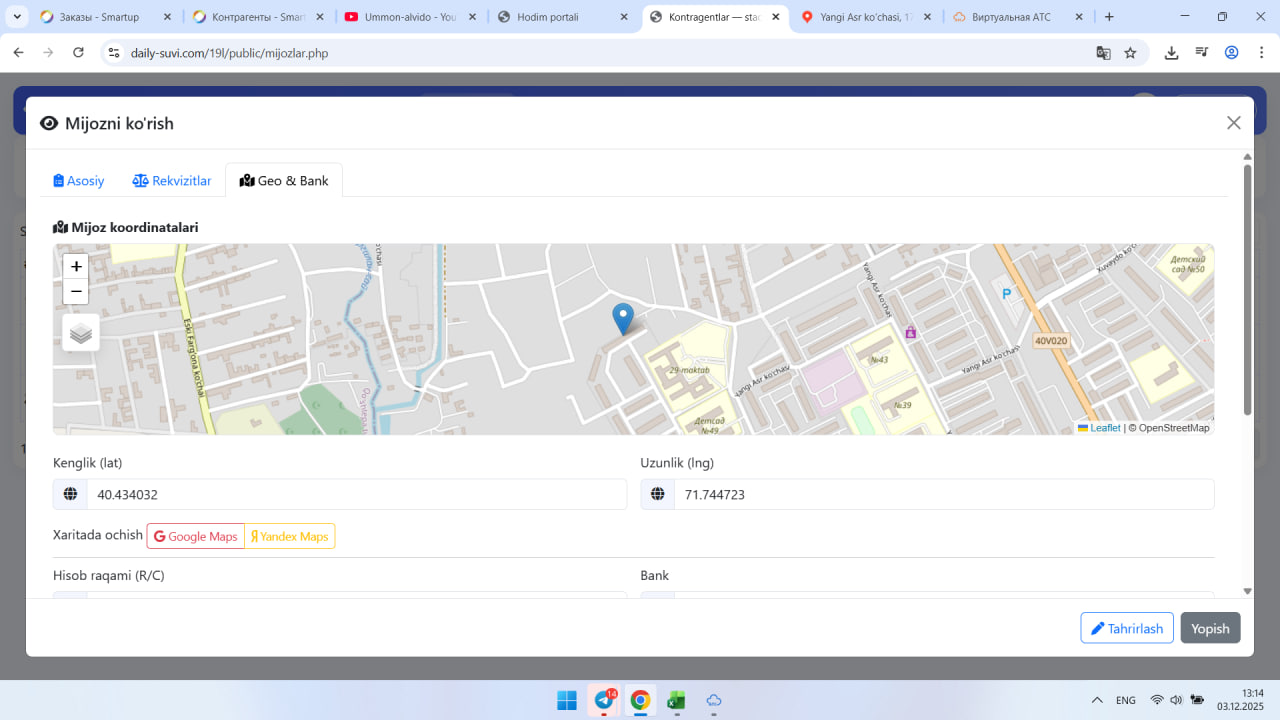This screenshot has height=720, width=1280.
Task: Open the cloud app in taskbar
Action: click(714, 700)
